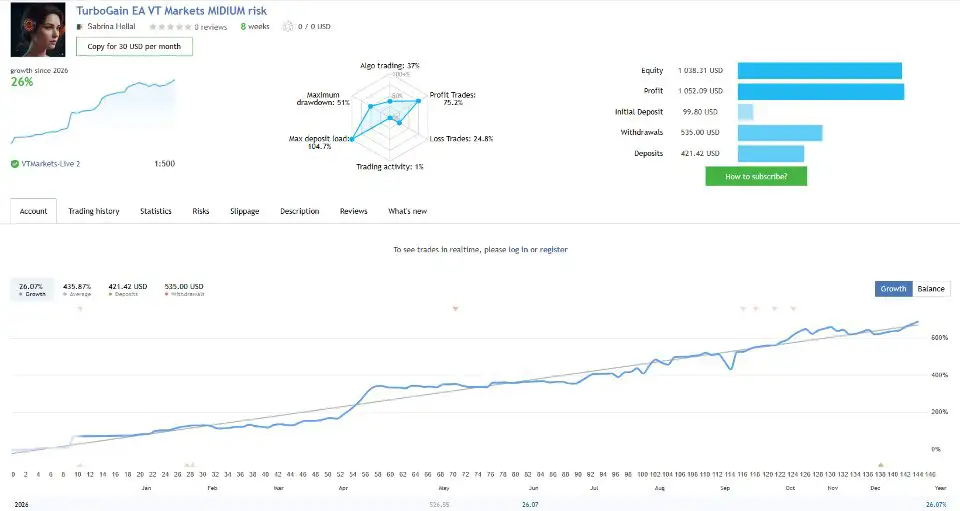Click the How to subscribe? button
The height and width of the screenshot is (511, 960).
(x=756, y=176)
